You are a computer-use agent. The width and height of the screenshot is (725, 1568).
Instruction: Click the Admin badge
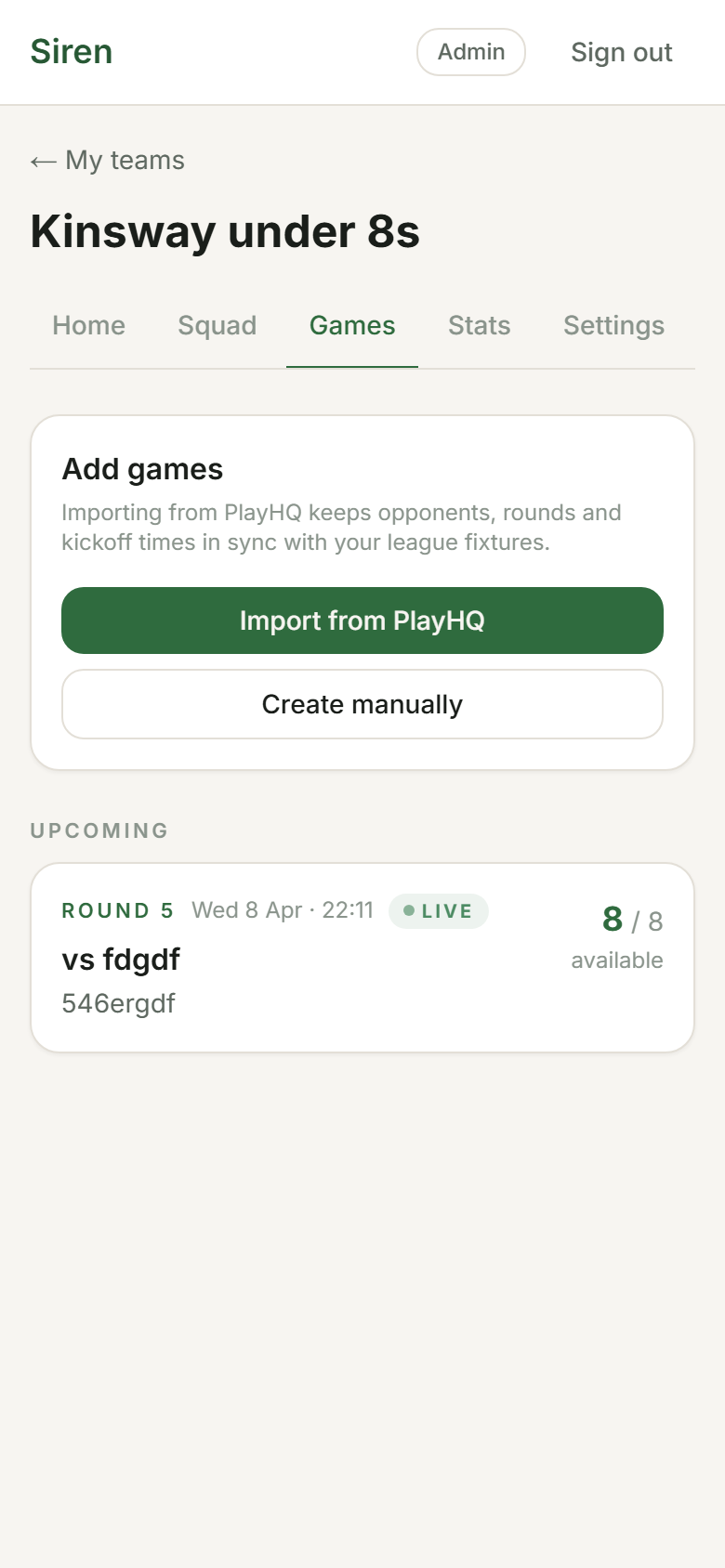point(471,52)
